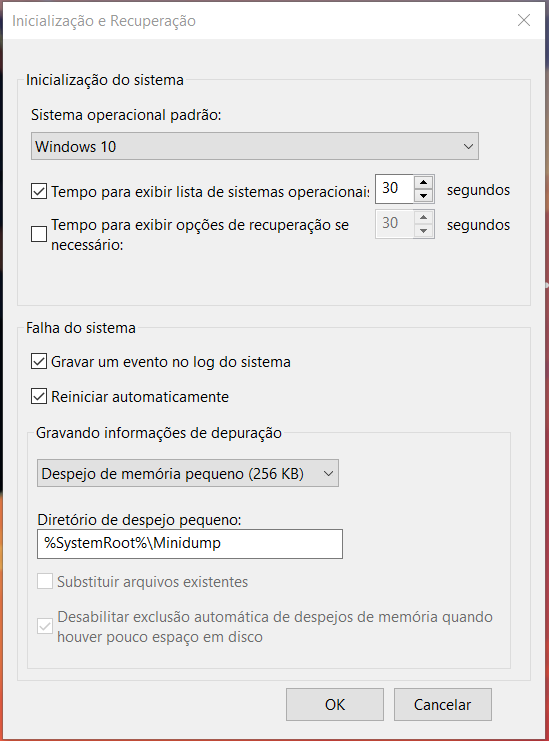Click the up arrow of recovery options timer

[x=424, y=217]
